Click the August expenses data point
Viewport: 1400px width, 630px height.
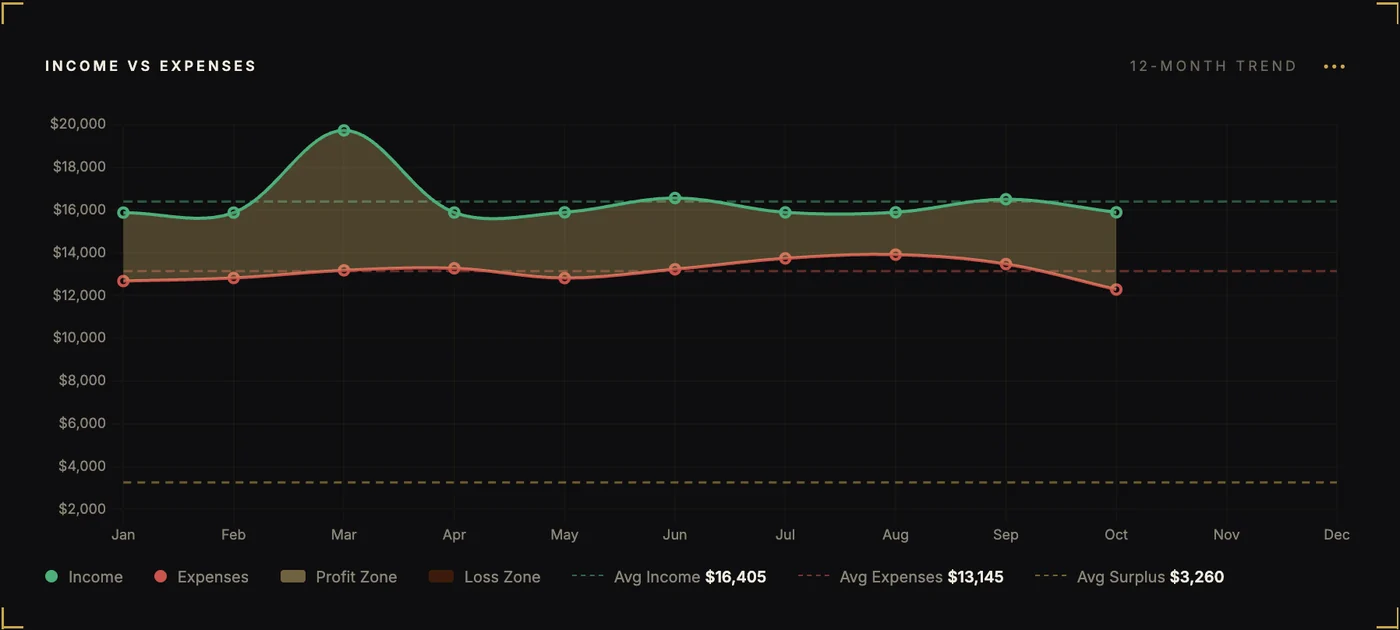click(895, 254)
